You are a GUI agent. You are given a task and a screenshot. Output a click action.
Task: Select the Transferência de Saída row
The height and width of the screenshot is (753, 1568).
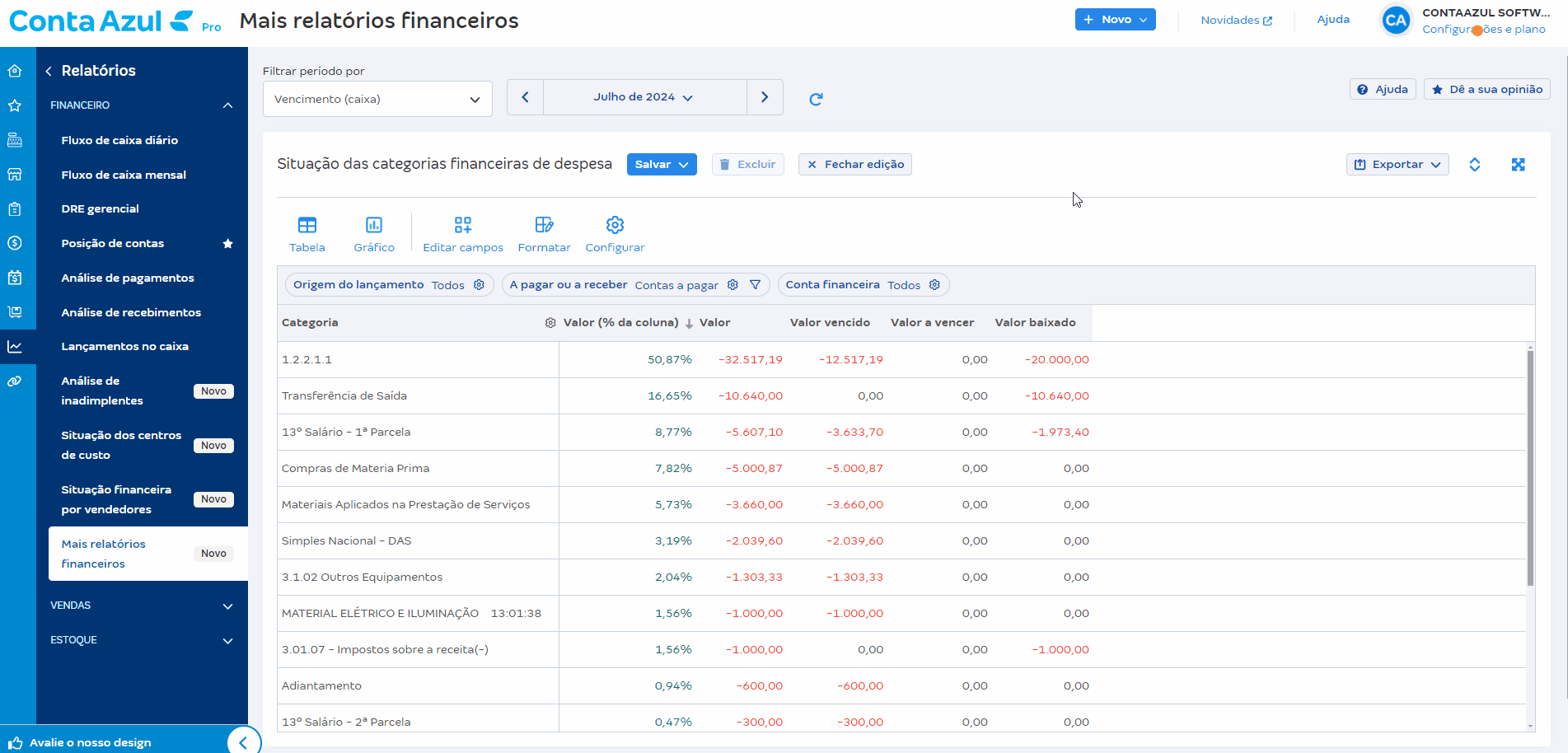tap(901, 396)
